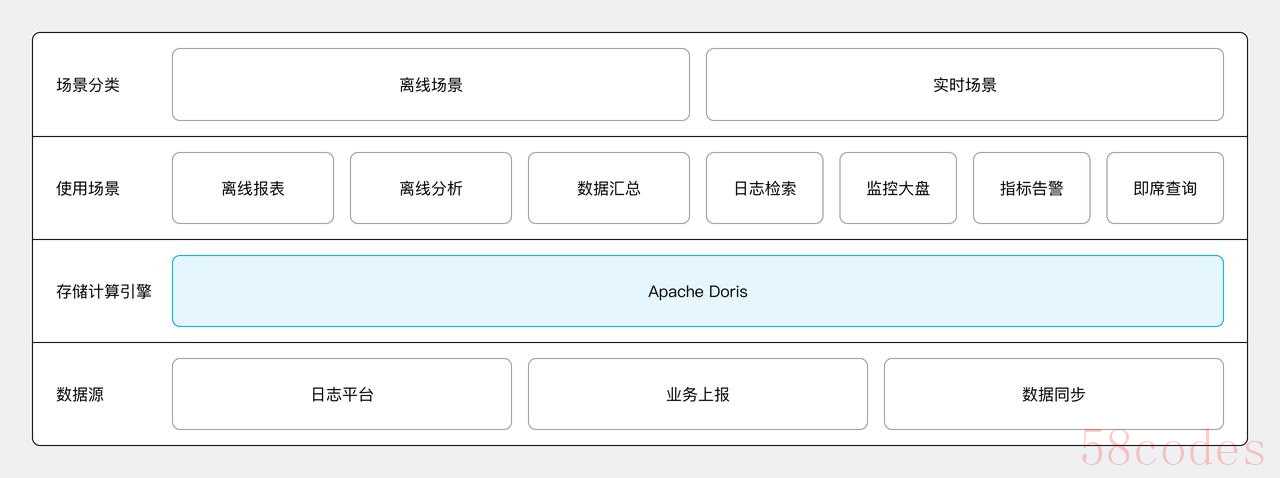Select the 日志平台 data source box
This screenshot has height=478, width=1280.
[341, 394]
